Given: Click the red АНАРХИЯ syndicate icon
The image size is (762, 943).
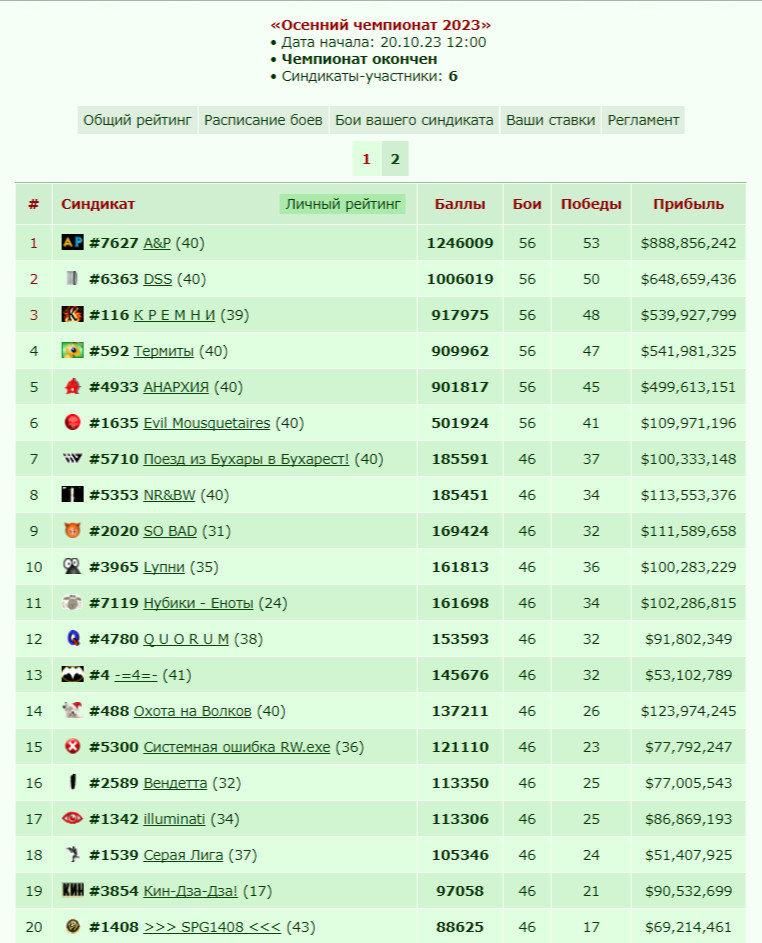Looking at the screenshot, I should (72, 386).
